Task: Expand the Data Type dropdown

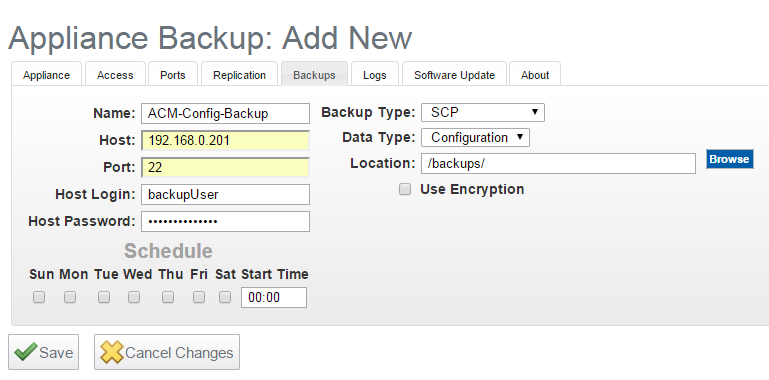Action: 475,137
